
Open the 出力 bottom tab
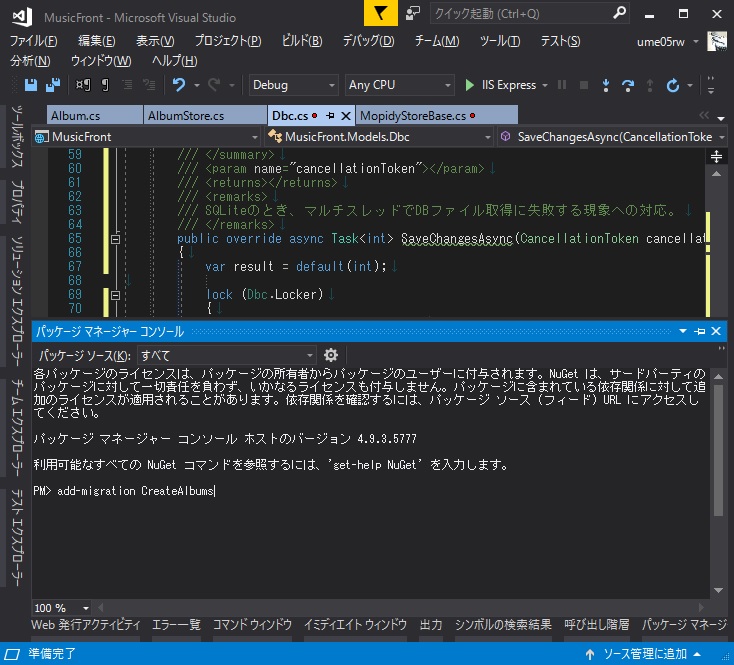pos(431,625)
